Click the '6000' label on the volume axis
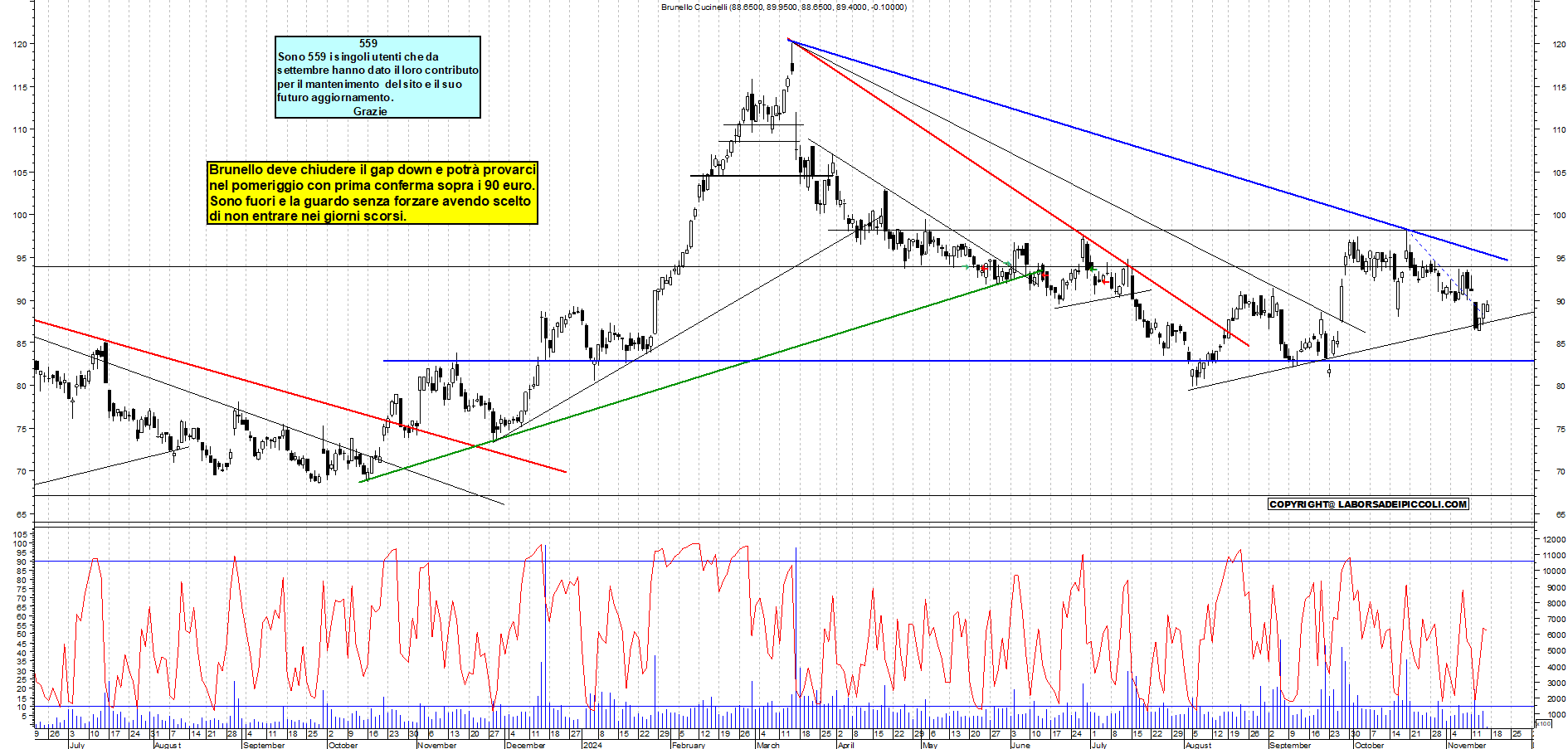The width and height of the screenshot is (1568, 749). click(x=1556, y=635)
